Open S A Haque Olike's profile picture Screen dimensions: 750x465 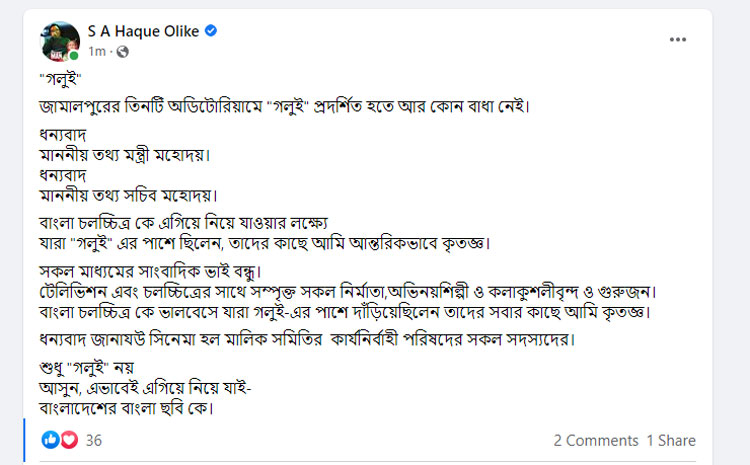click(x=59, y=39)
